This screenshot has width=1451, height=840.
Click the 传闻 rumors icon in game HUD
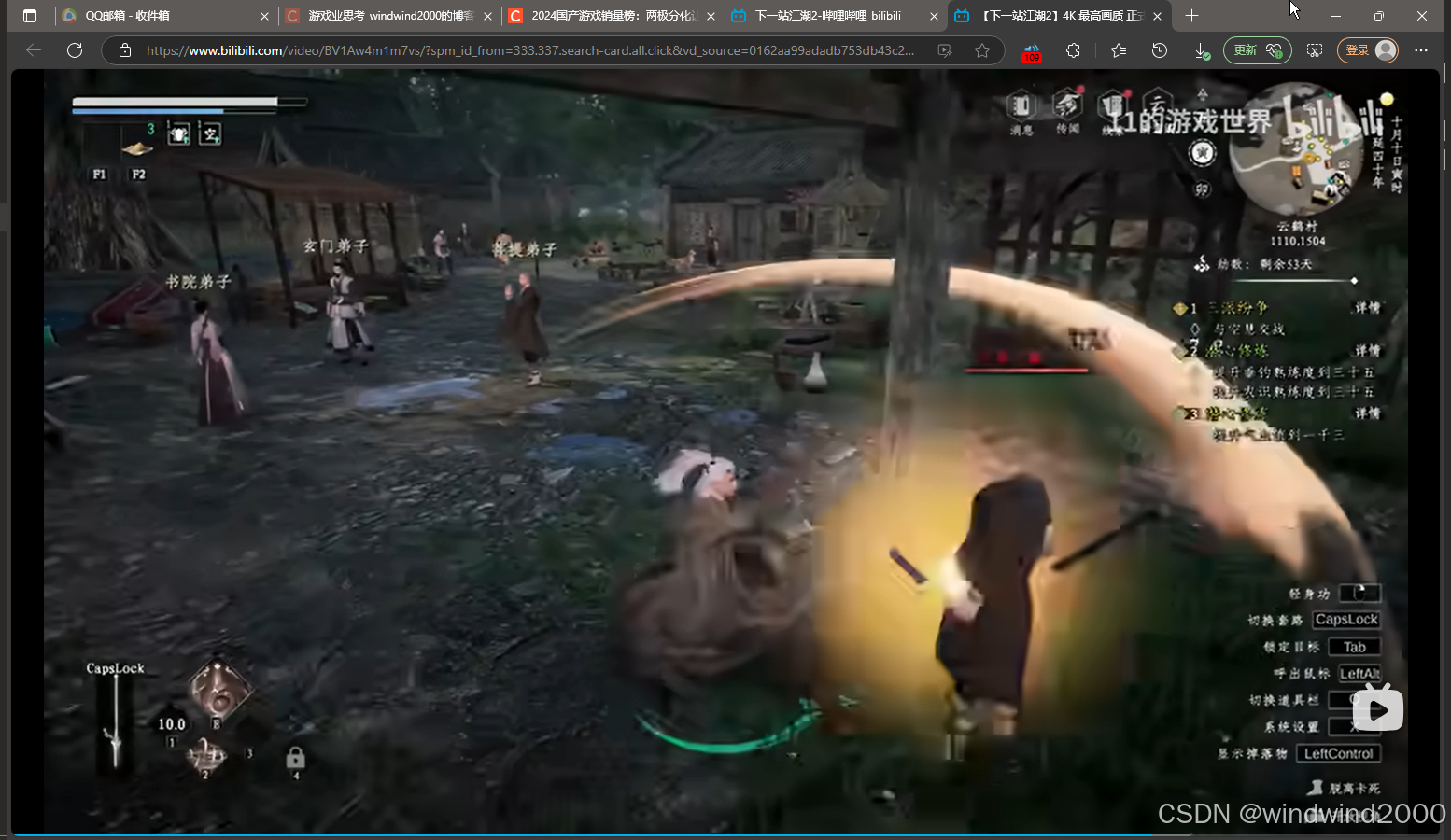(x=1067, y=112)
